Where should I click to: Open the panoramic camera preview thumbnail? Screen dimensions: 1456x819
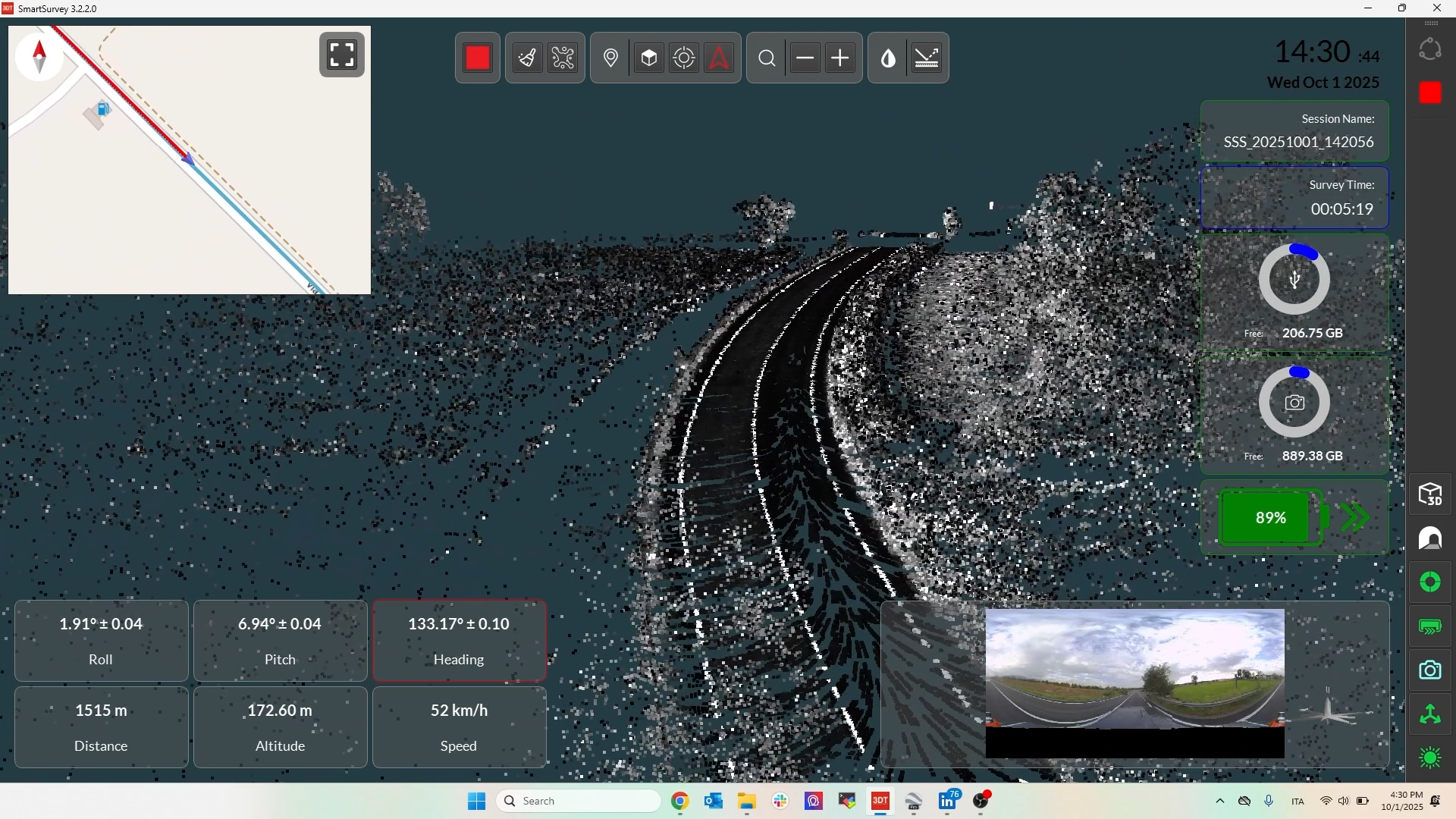[x=1134, y=669]
